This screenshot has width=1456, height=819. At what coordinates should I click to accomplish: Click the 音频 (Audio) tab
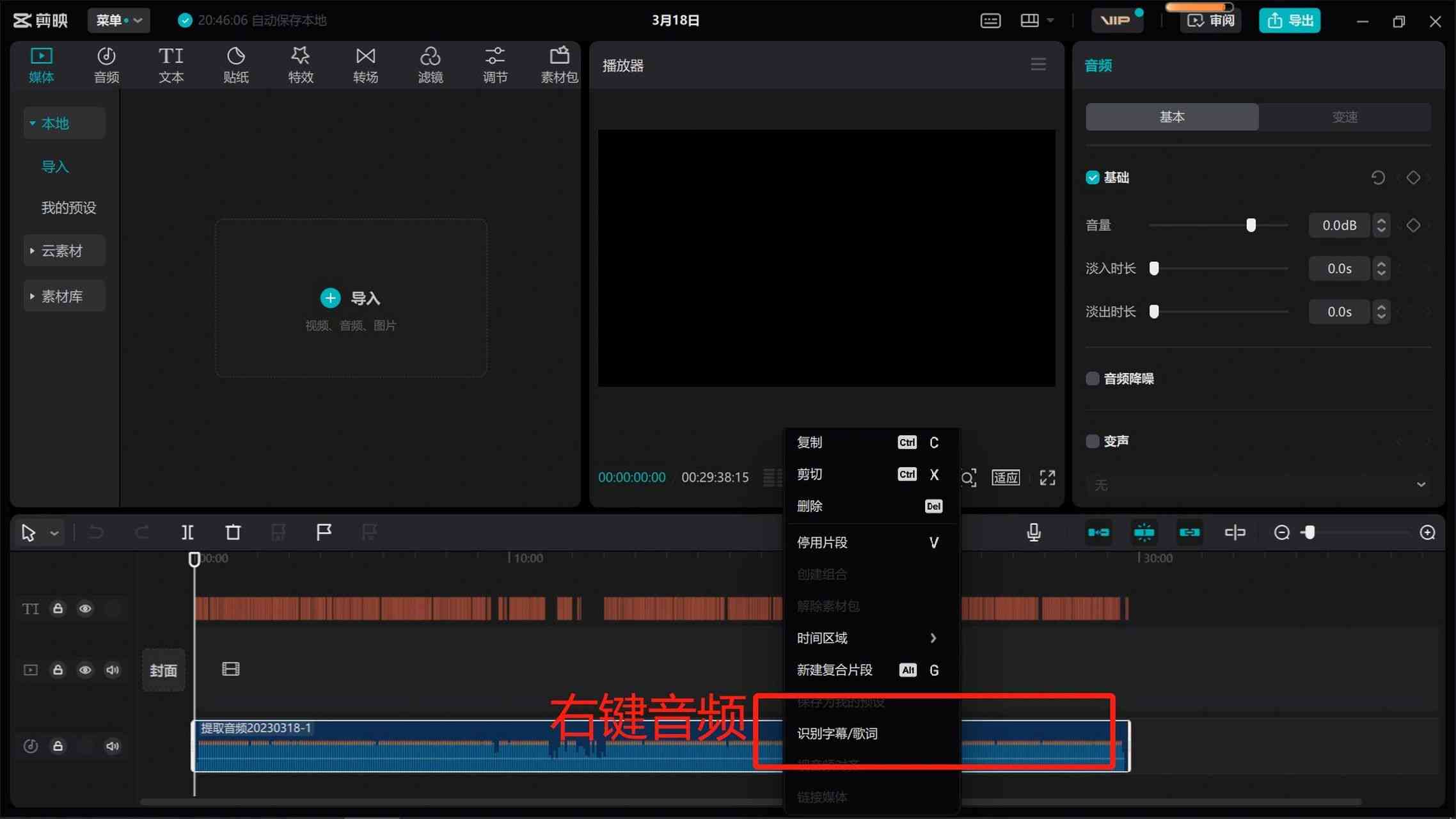[106, 65]
